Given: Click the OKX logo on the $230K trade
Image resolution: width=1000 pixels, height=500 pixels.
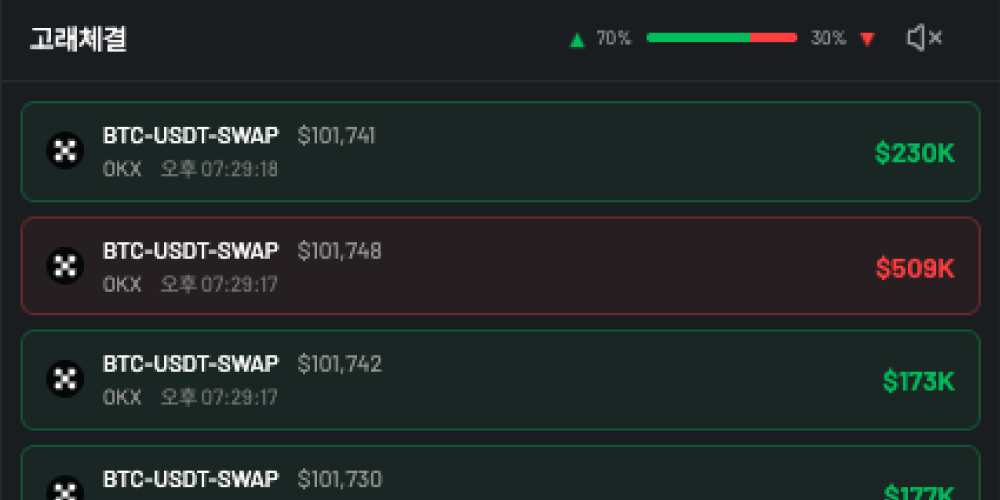Looking at the screenshot, I should 66,151.
